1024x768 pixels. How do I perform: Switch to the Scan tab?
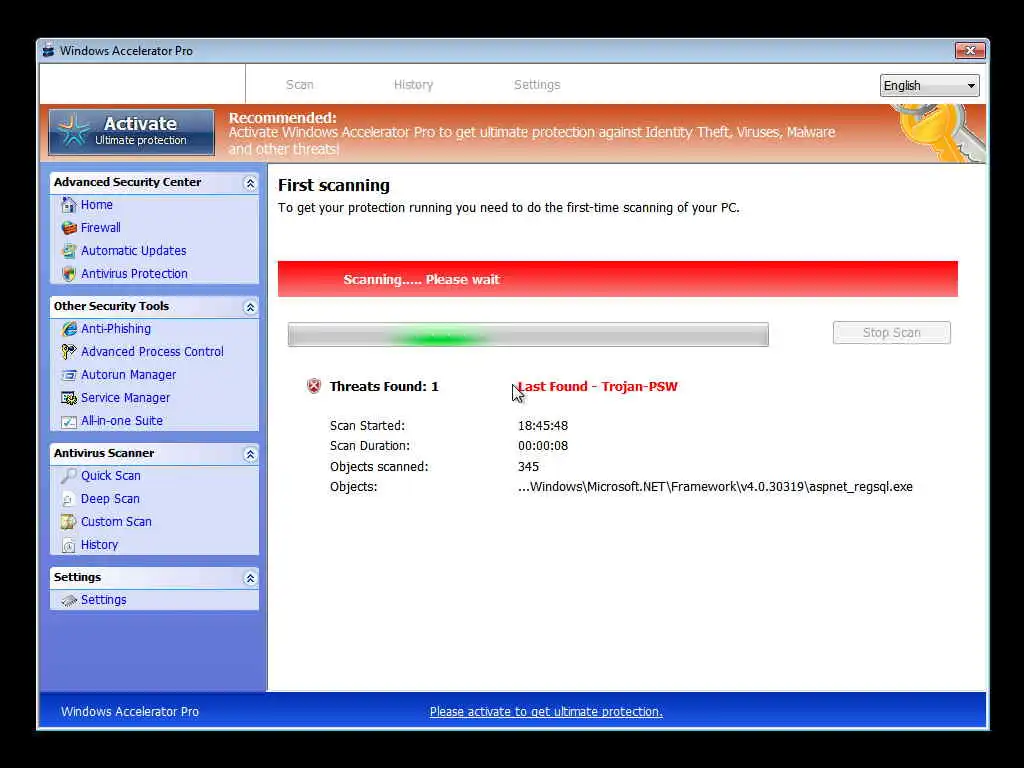300,85
